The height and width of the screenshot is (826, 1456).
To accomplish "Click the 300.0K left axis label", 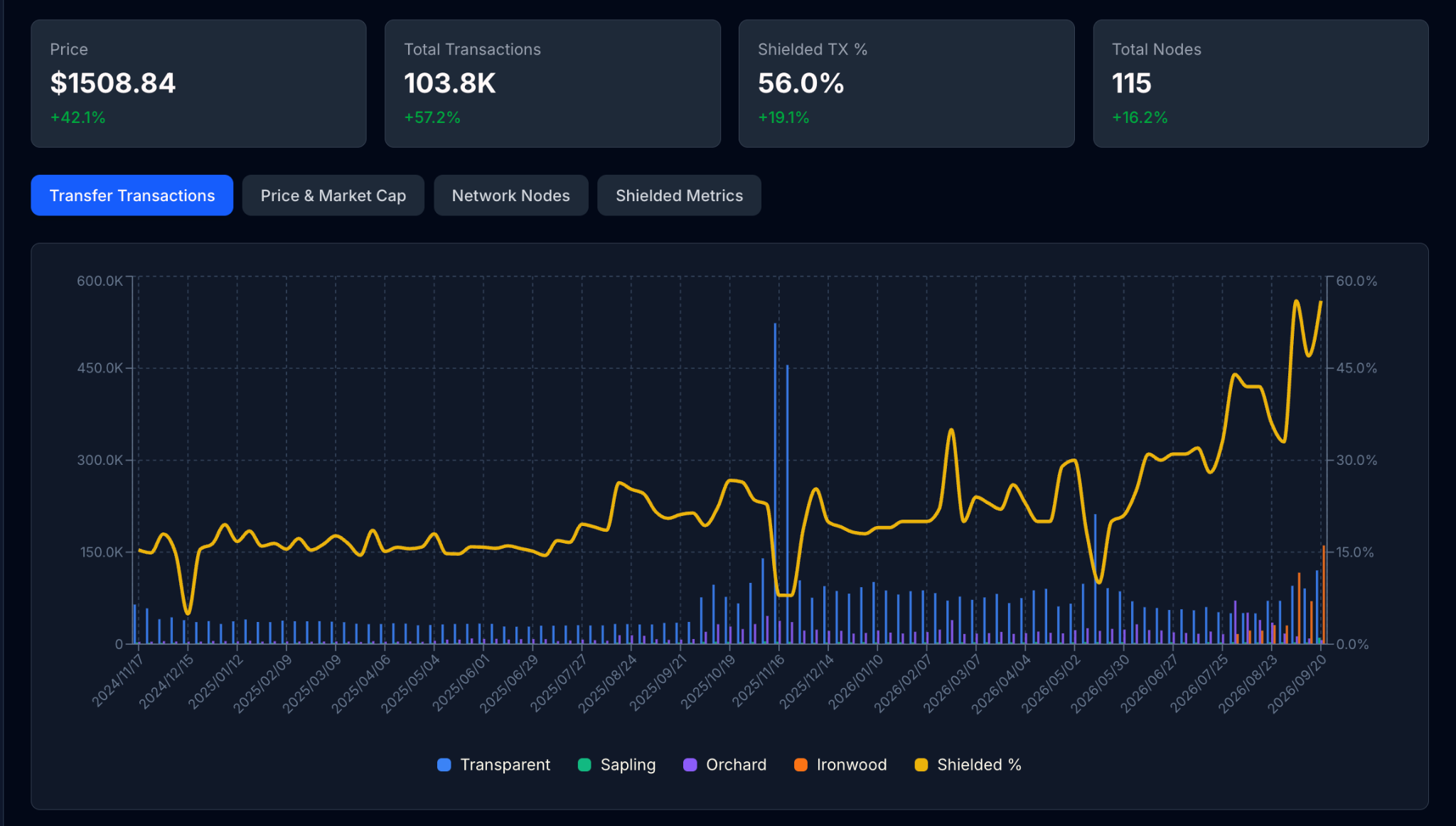I will tap(100, 460).
